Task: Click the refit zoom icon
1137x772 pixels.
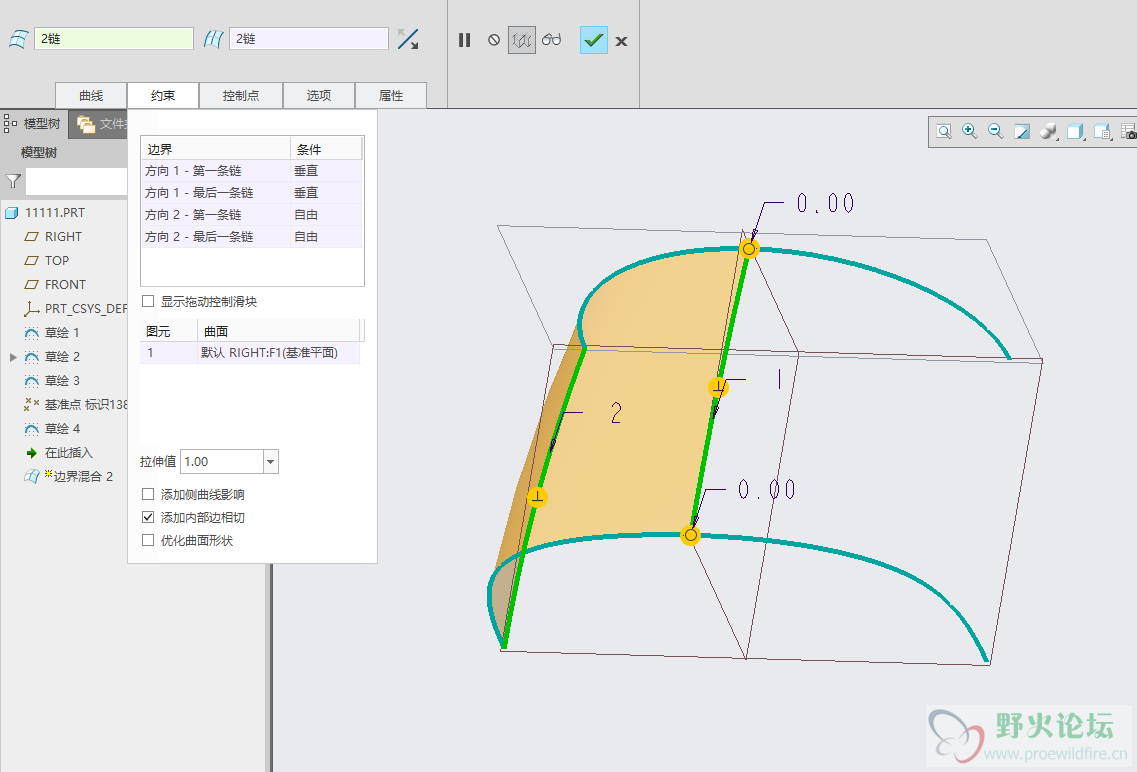Action: [944, 131]
